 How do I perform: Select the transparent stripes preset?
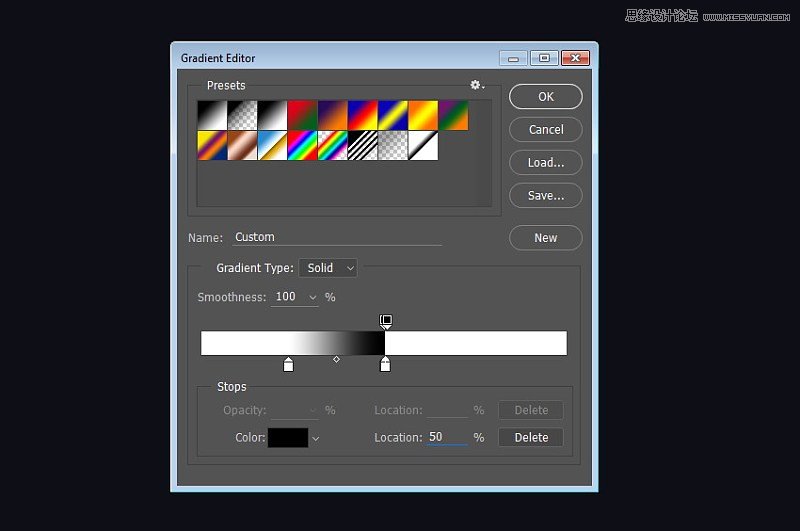tap(363, 145)
